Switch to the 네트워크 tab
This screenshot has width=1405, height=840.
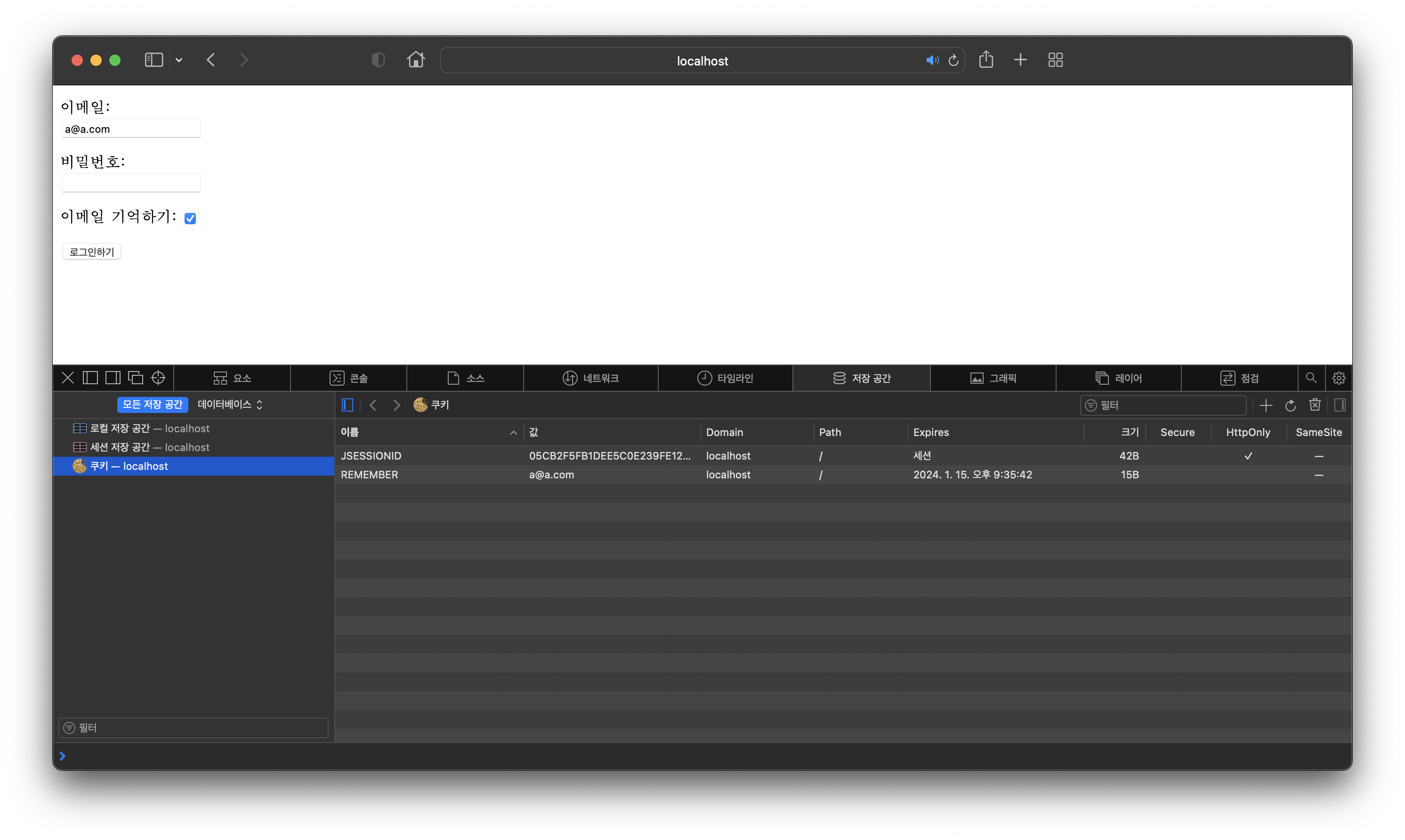pos(590,378)
